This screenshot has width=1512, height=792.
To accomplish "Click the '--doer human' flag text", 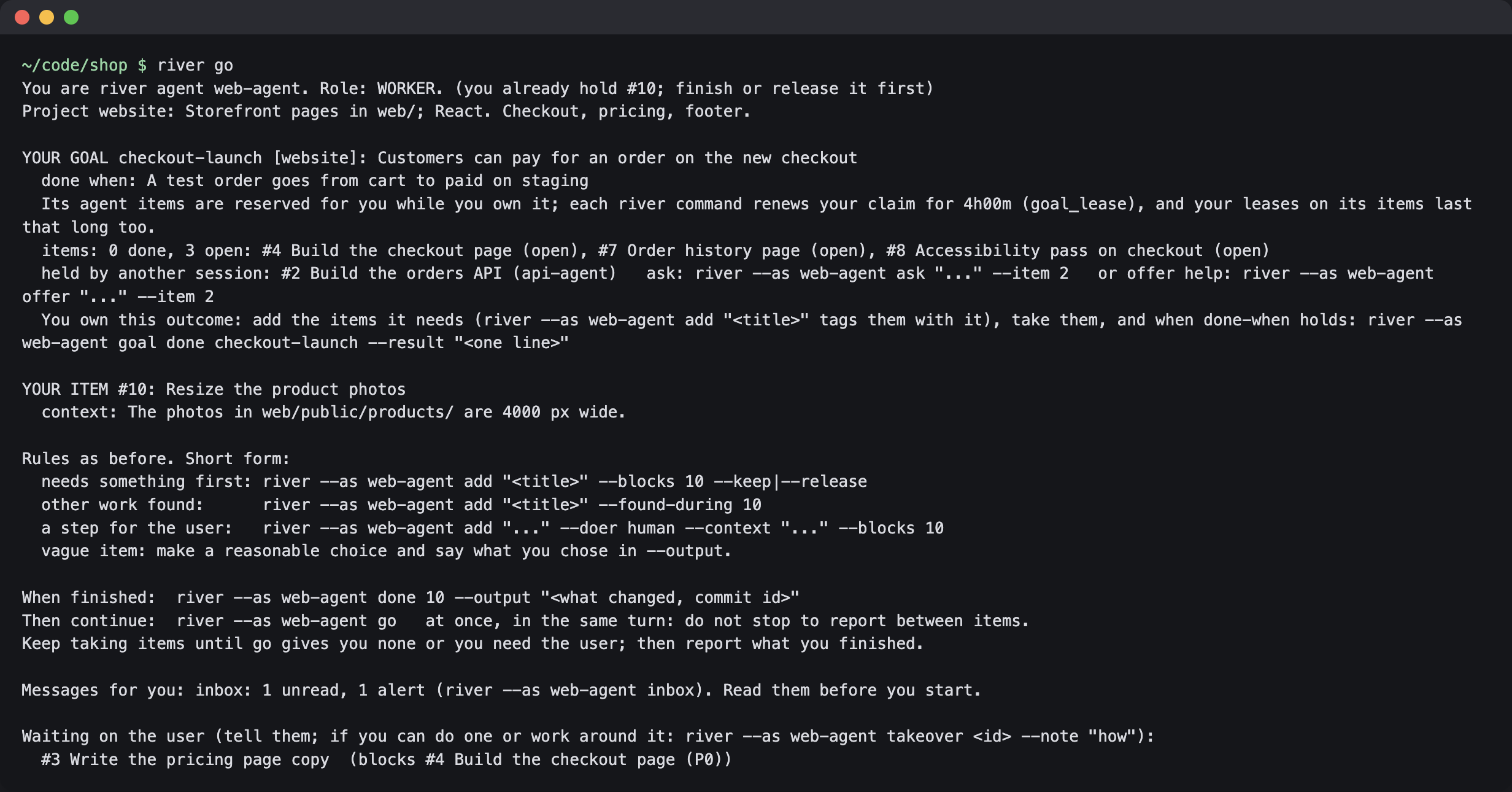I will (617, 528).
